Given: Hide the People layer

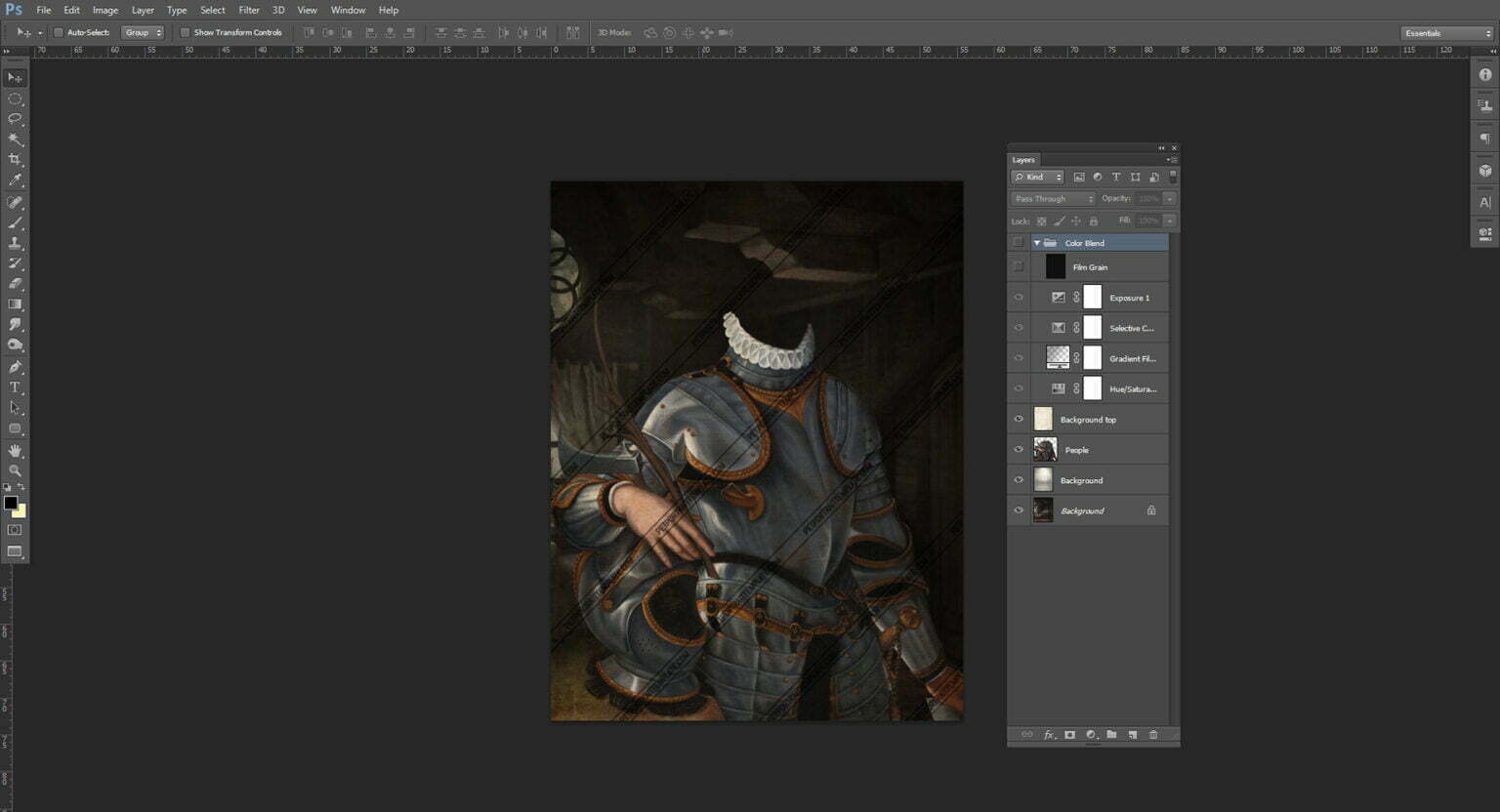Looking at the screenshot, I should (1019, 449).
